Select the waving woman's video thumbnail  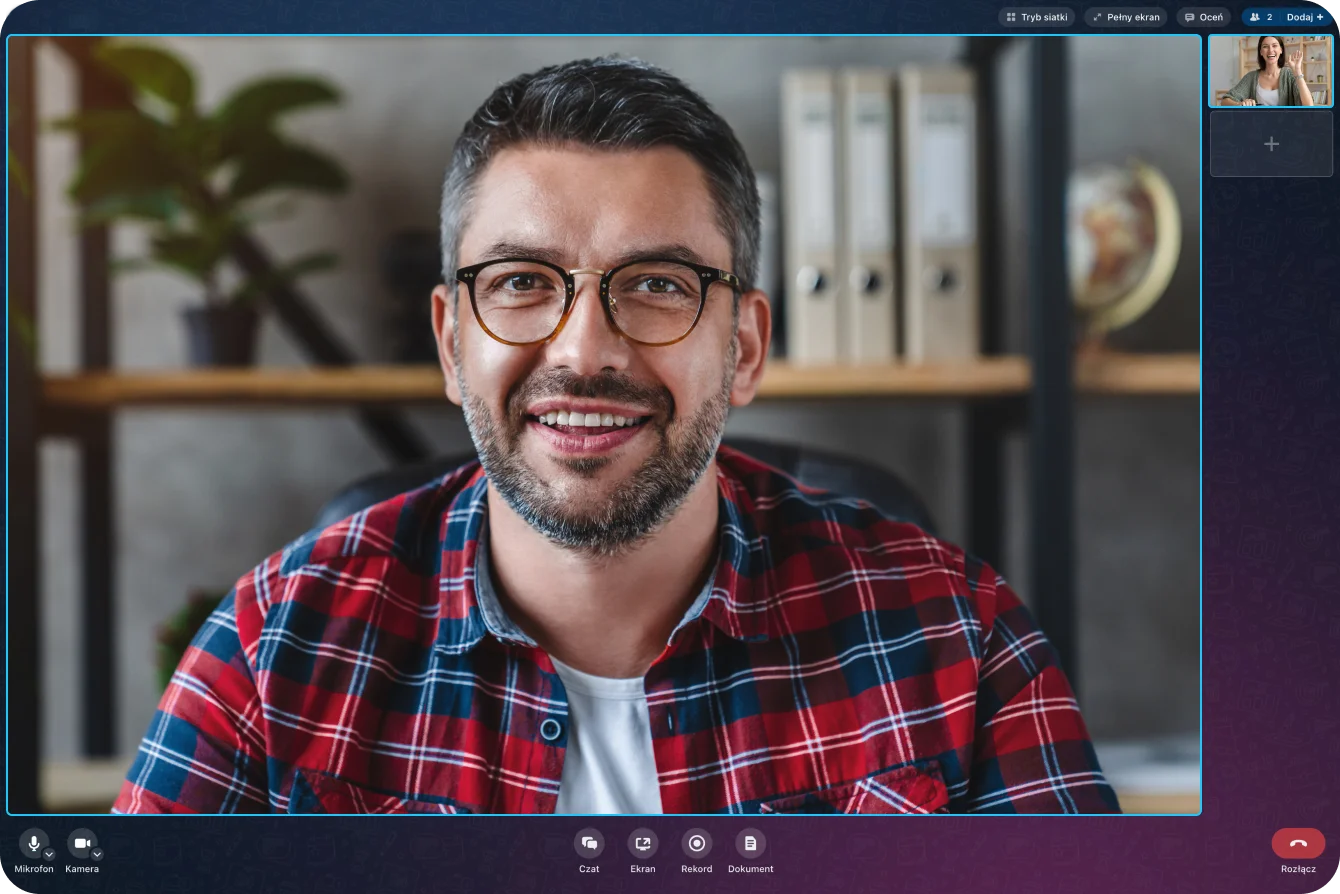coord(1271,71)
